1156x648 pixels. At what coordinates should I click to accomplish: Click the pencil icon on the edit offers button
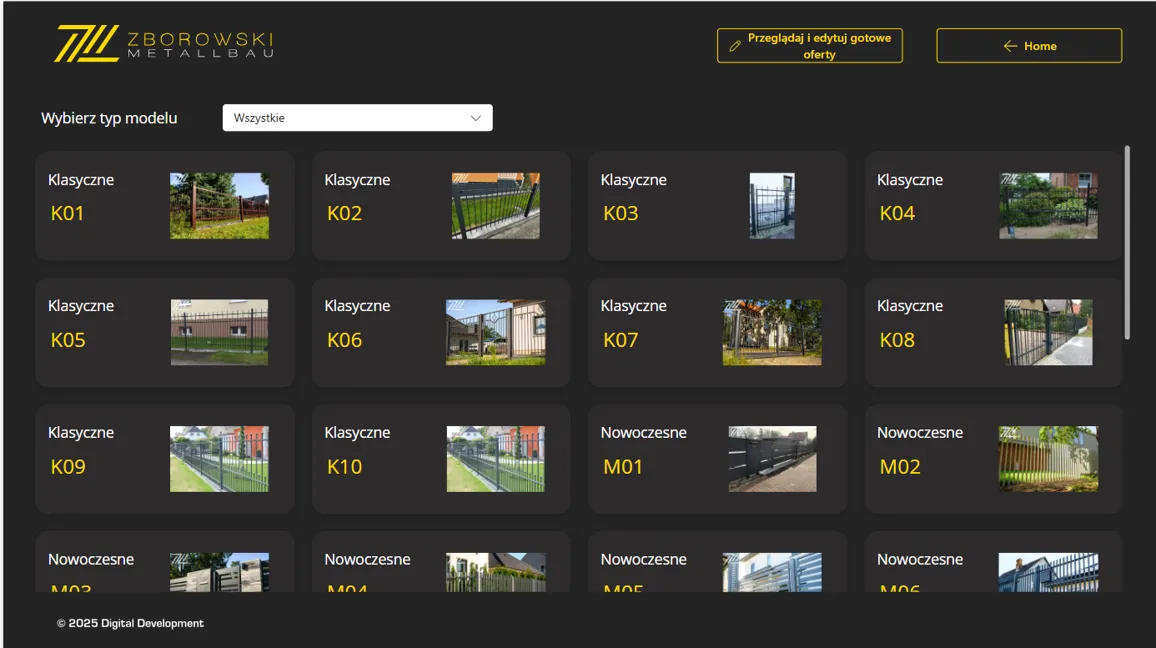point(734,46)
